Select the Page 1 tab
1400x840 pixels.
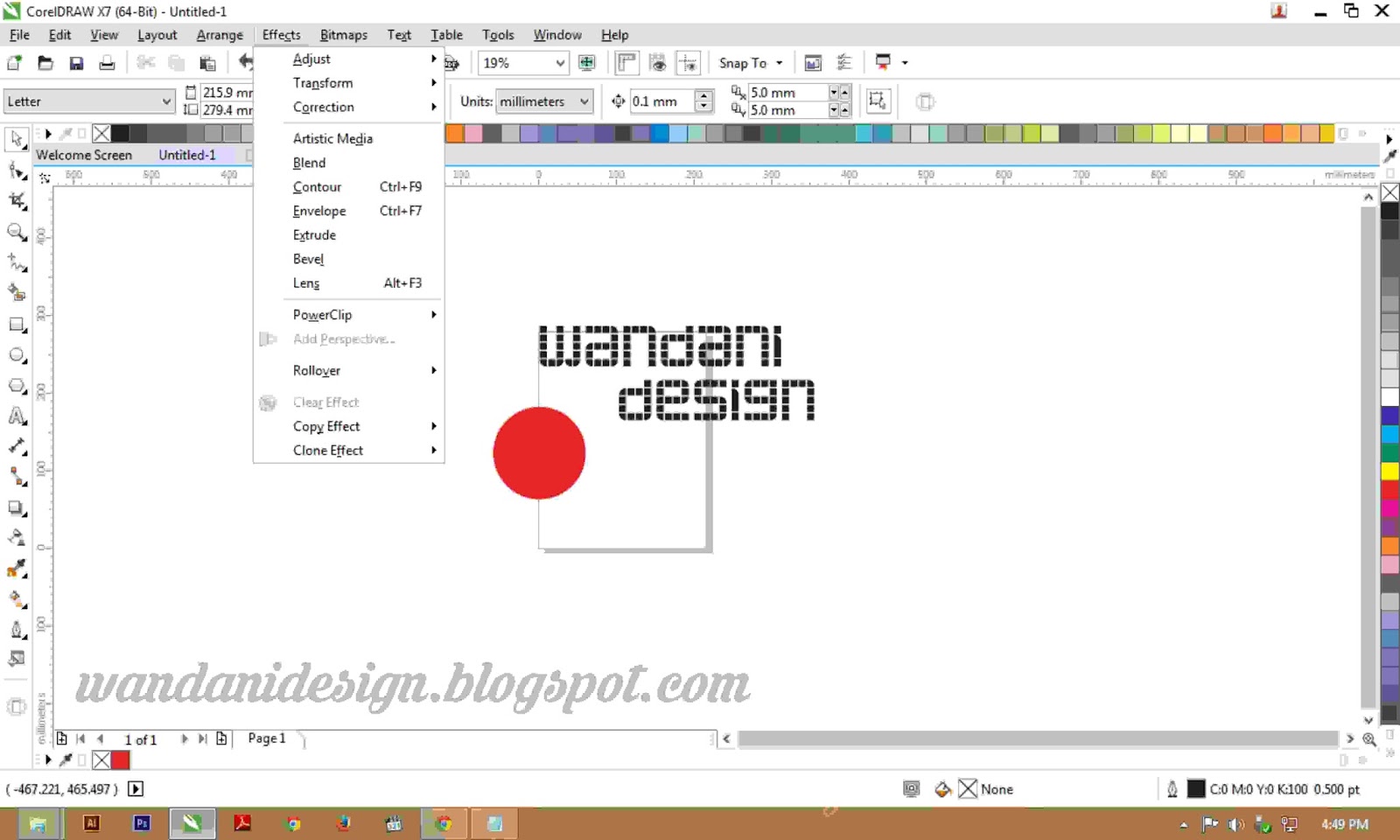pyautogui.click(x=267, y=738)
